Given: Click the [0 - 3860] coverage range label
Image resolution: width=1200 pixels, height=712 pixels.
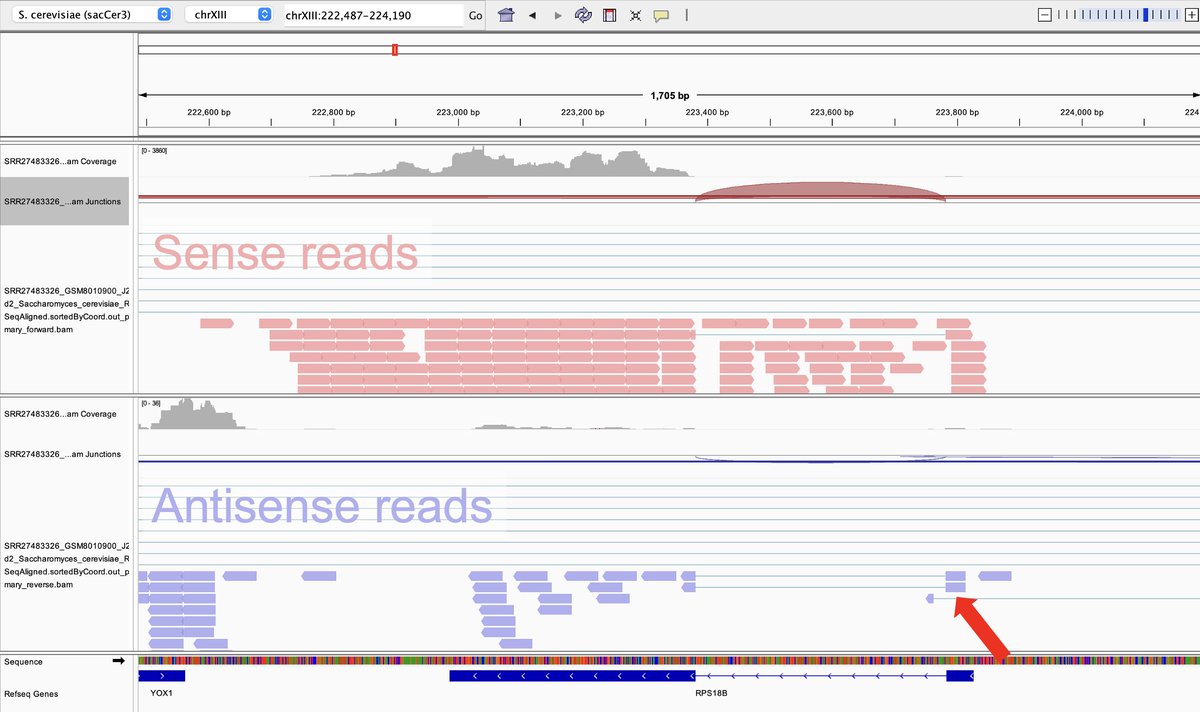Looking at the screenshot, I should click(x=155, y=150).
